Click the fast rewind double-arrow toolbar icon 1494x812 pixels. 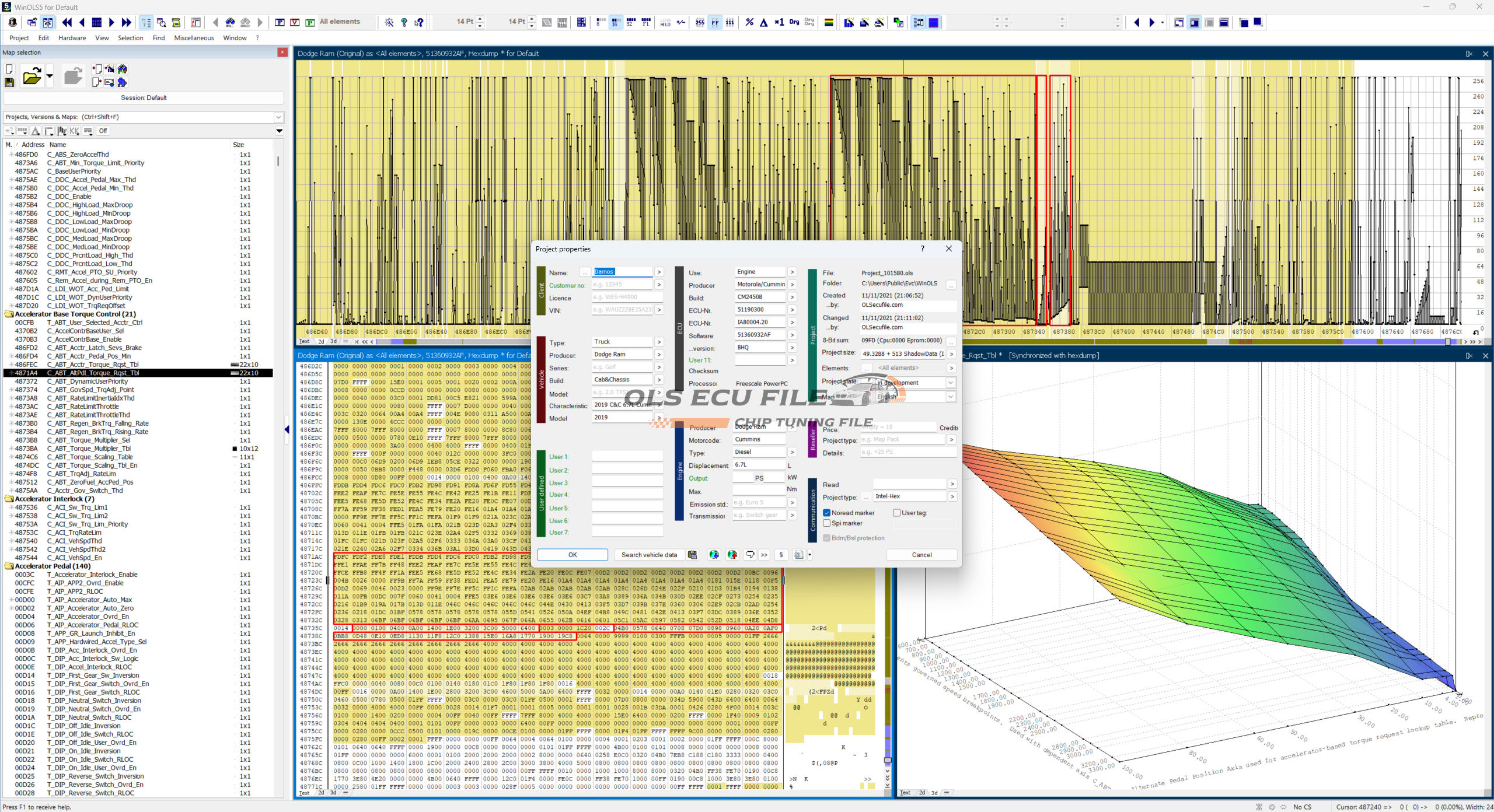(x=67, y=22)
